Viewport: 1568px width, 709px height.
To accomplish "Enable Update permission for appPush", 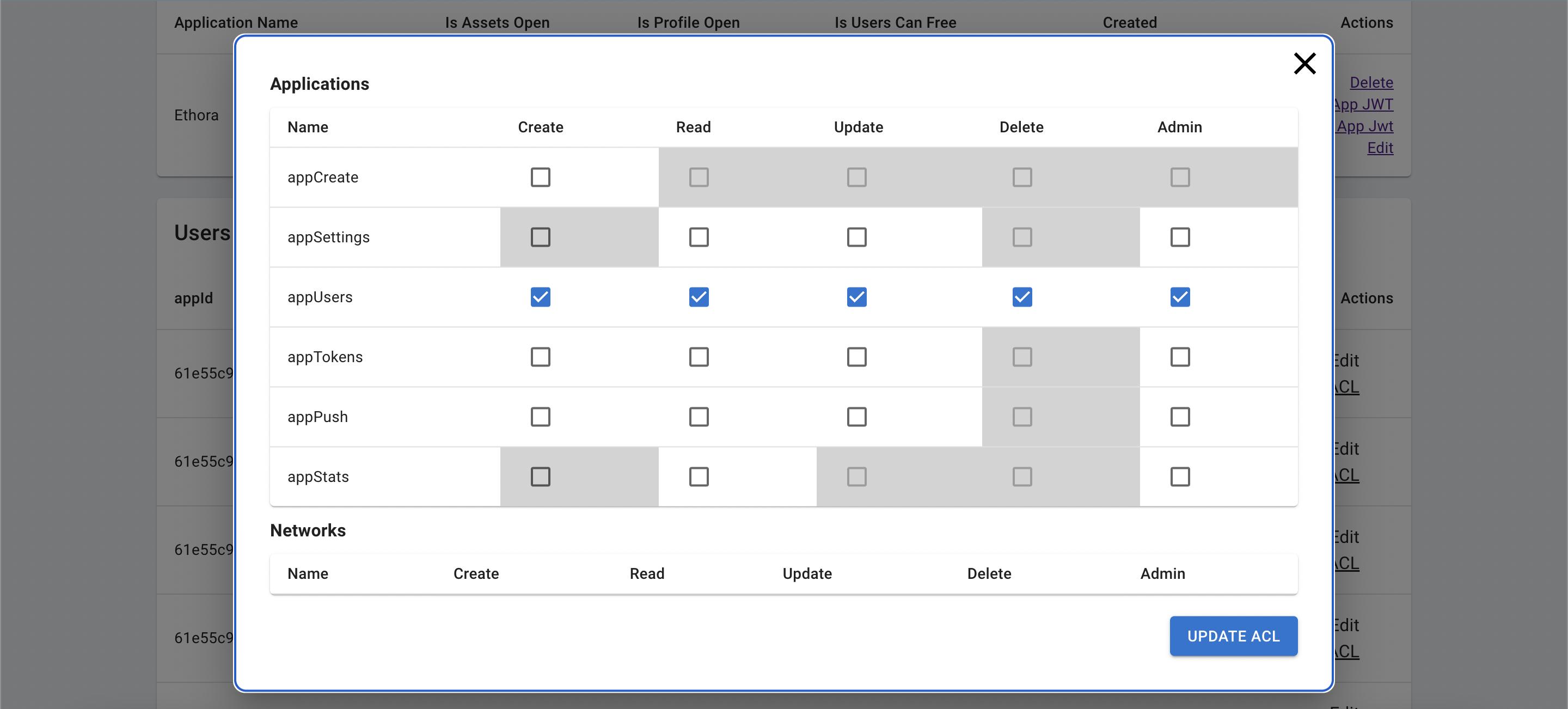I will 856,416.
